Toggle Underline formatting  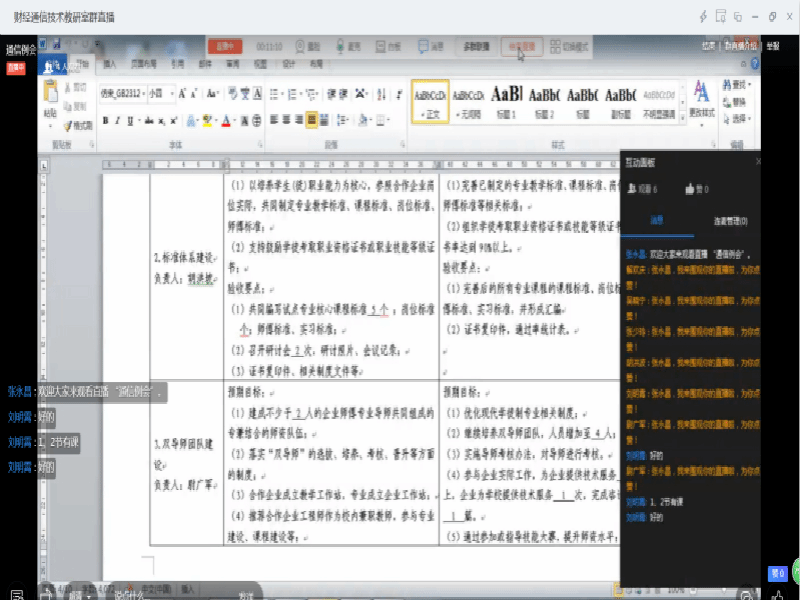(130, 120)
